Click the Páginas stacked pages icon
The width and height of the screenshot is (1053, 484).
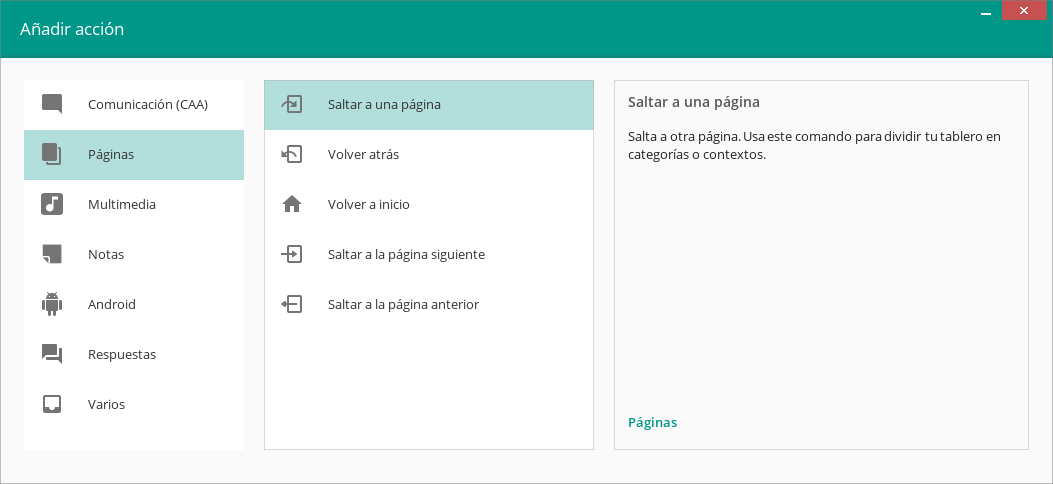pos(52,154)
